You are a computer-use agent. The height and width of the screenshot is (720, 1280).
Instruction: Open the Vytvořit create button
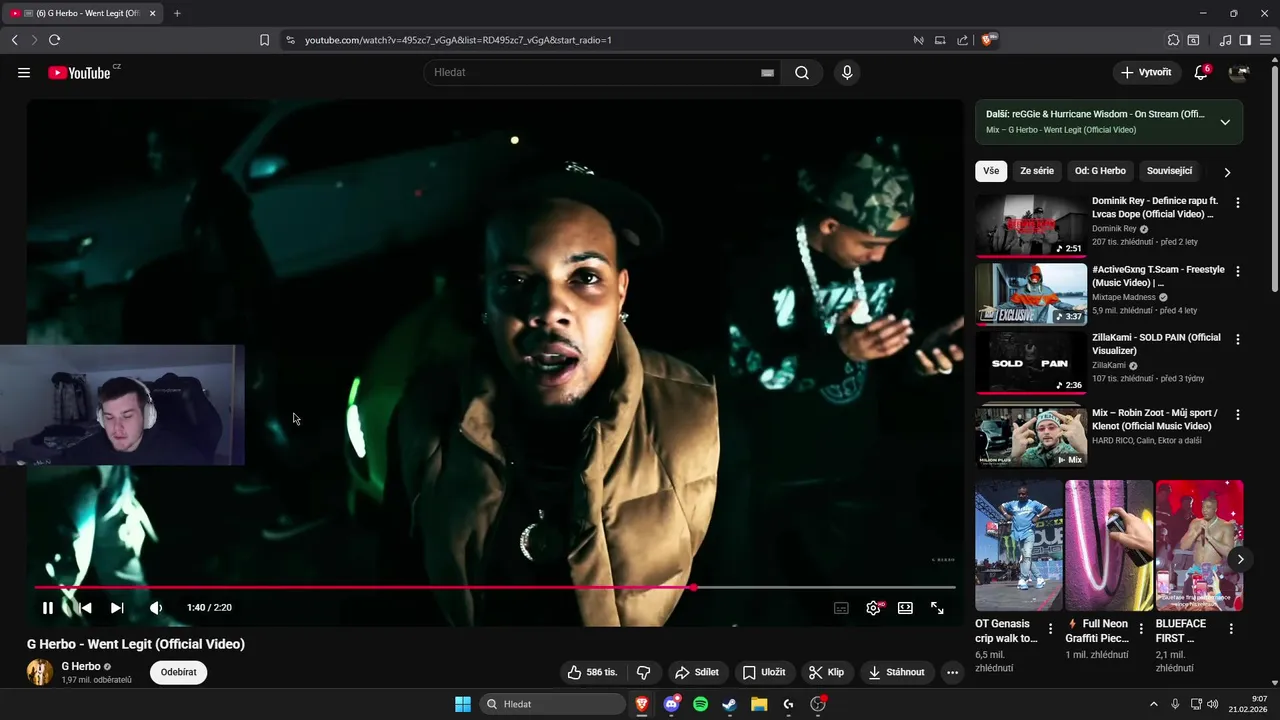[1146, 72]
